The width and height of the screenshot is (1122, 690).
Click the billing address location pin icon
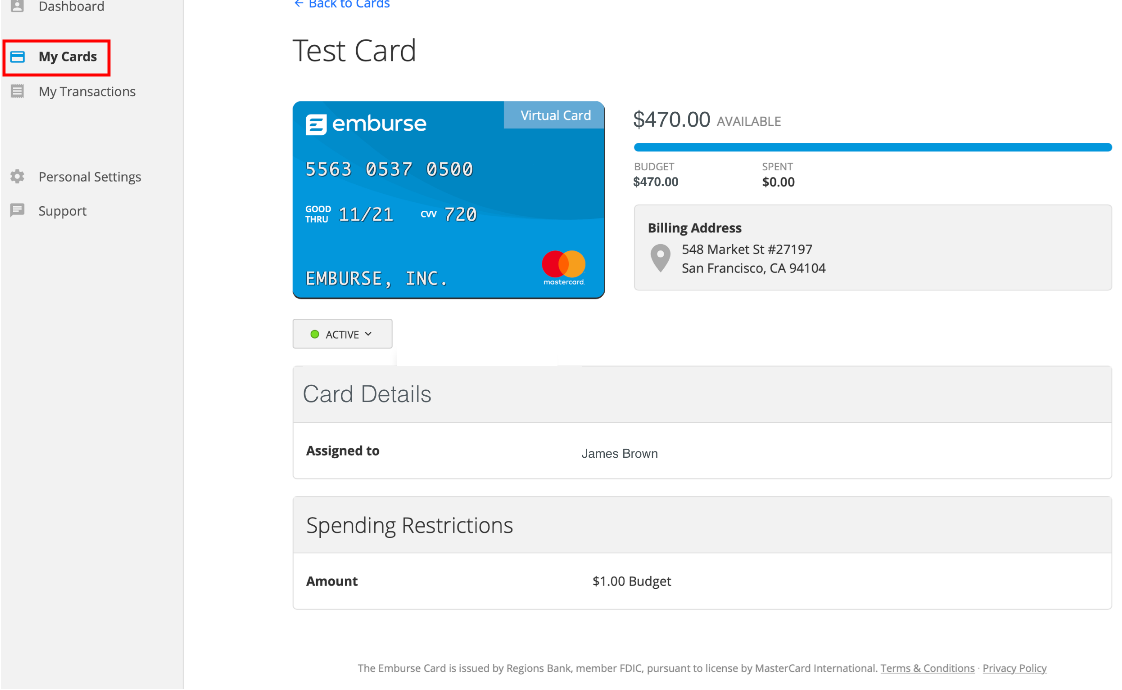[x=660, y=258]
